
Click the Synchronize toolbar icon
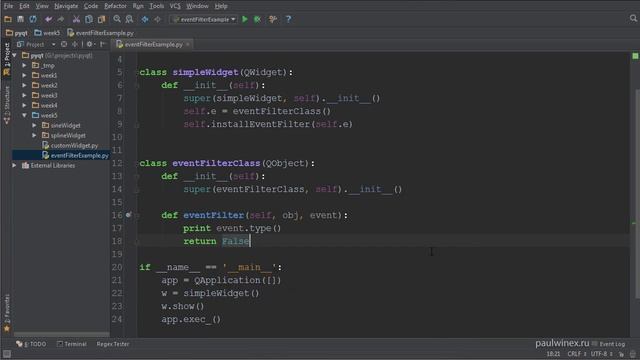coord(33,19)
